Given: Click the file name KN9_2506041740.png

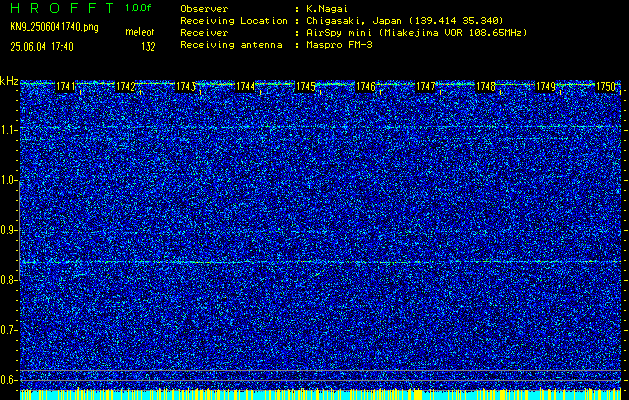Looking at the screenshot, I should coord(54,27).
